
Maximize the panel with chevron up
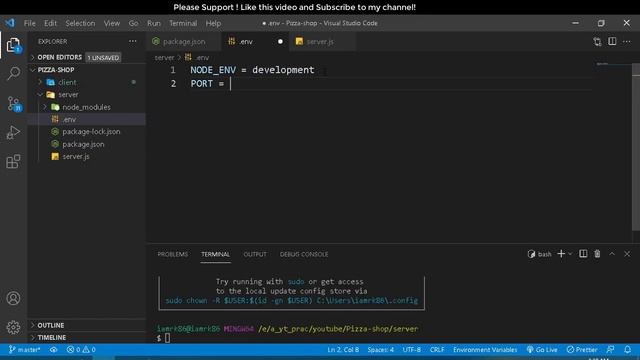tap(612, 254)
